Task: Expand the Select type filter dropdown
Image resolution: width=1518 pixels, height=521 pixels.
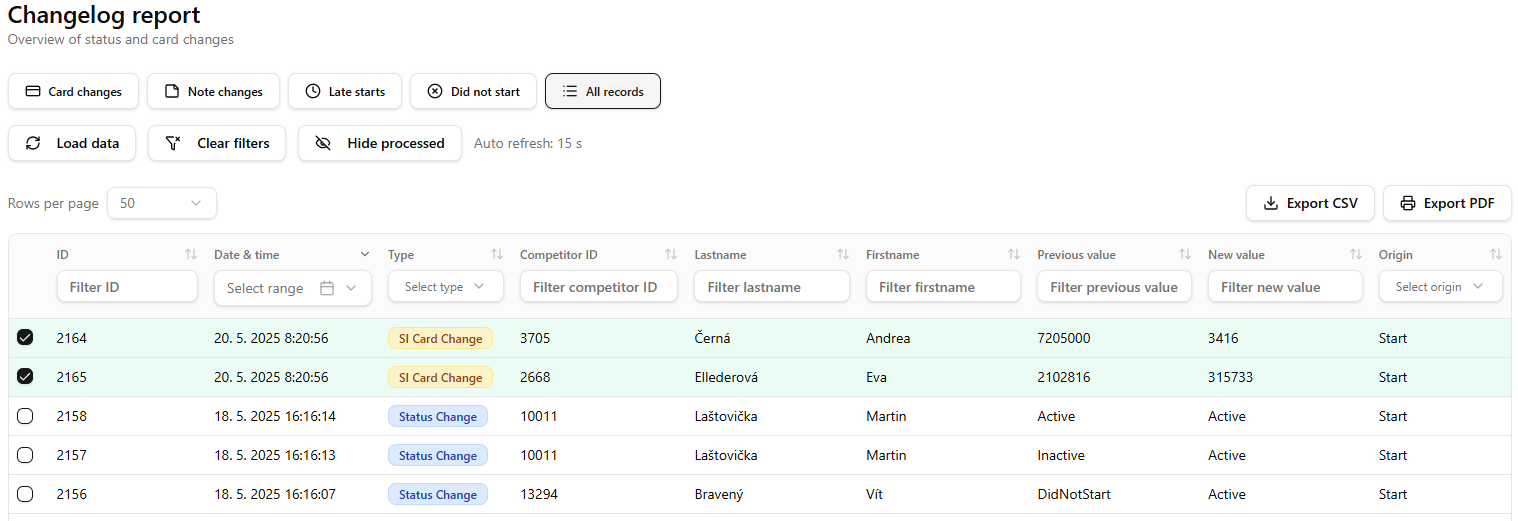Action: click(445, 287)
